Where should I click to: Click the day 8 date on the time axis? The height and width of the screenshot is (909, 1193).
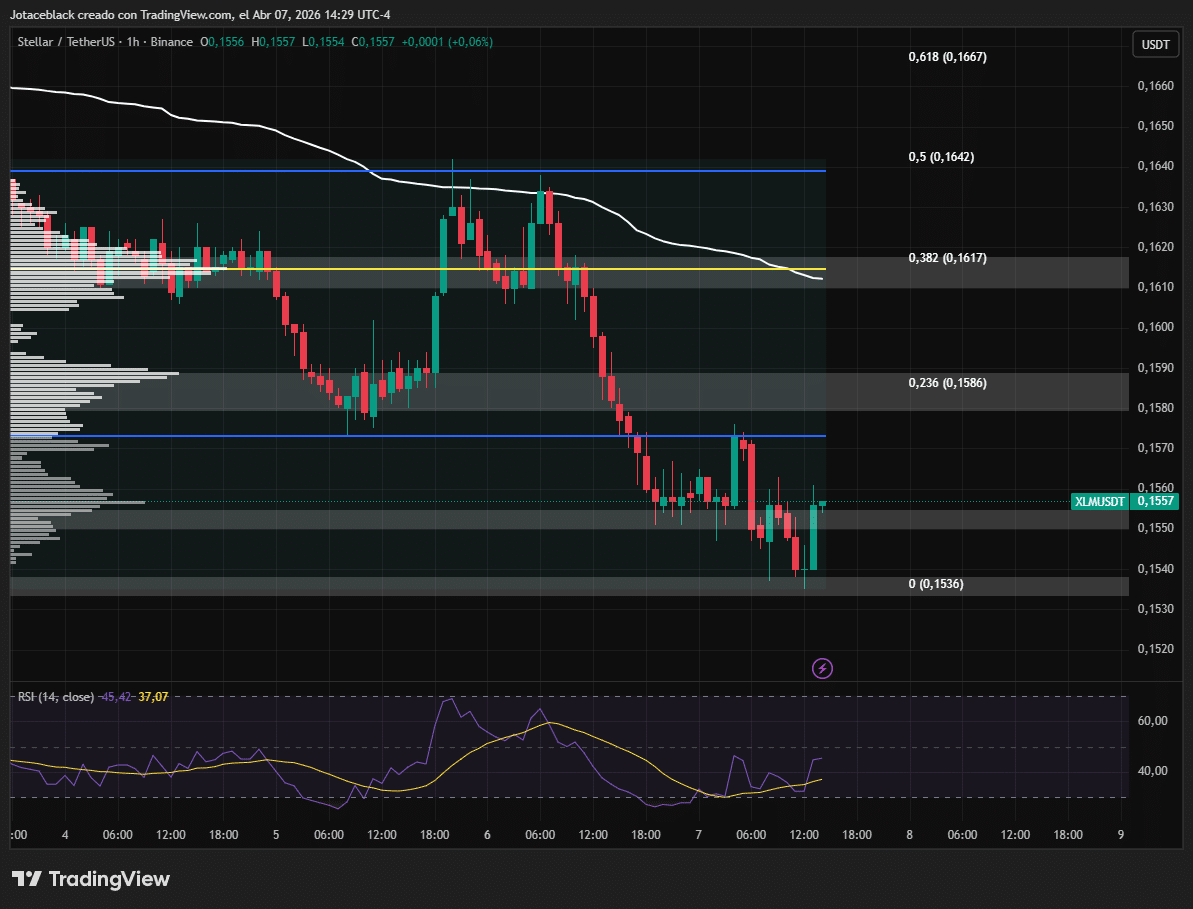tap(909, 834)
